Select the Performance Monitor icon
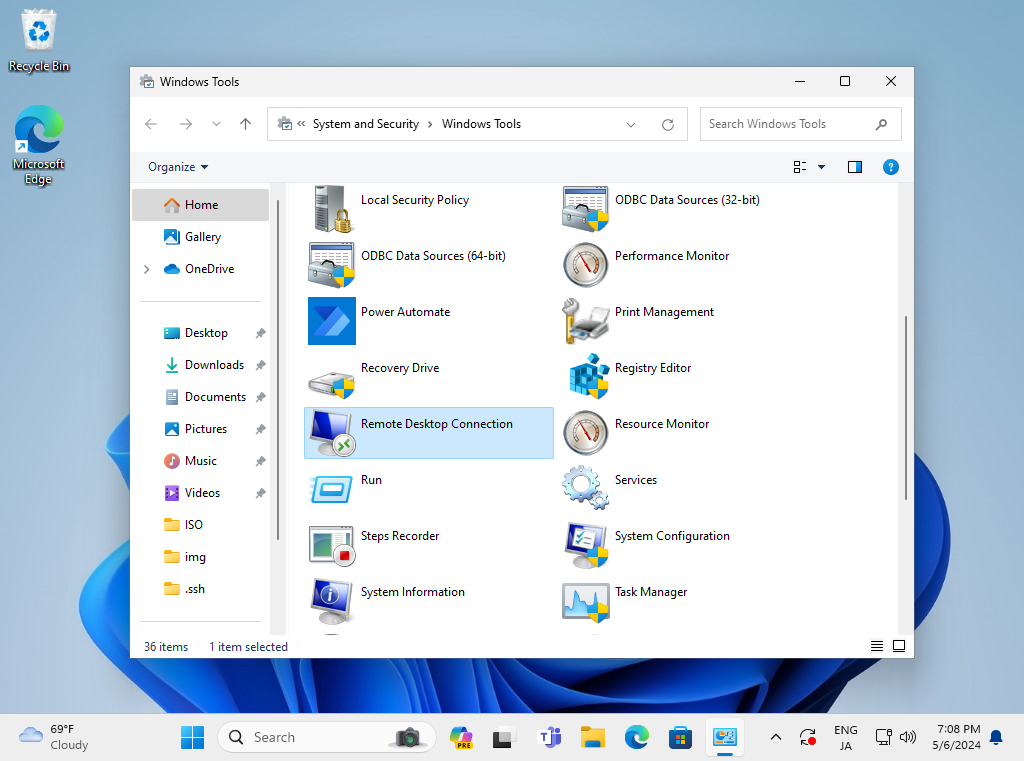This screenshot has width=1024, height=761. point(586,264)
